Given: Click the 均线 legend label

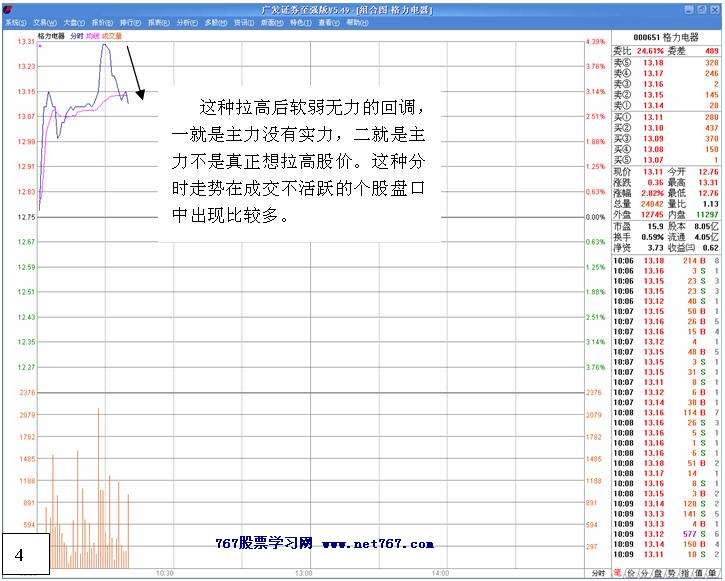Looking at the screenshot, I should (92, 36).
